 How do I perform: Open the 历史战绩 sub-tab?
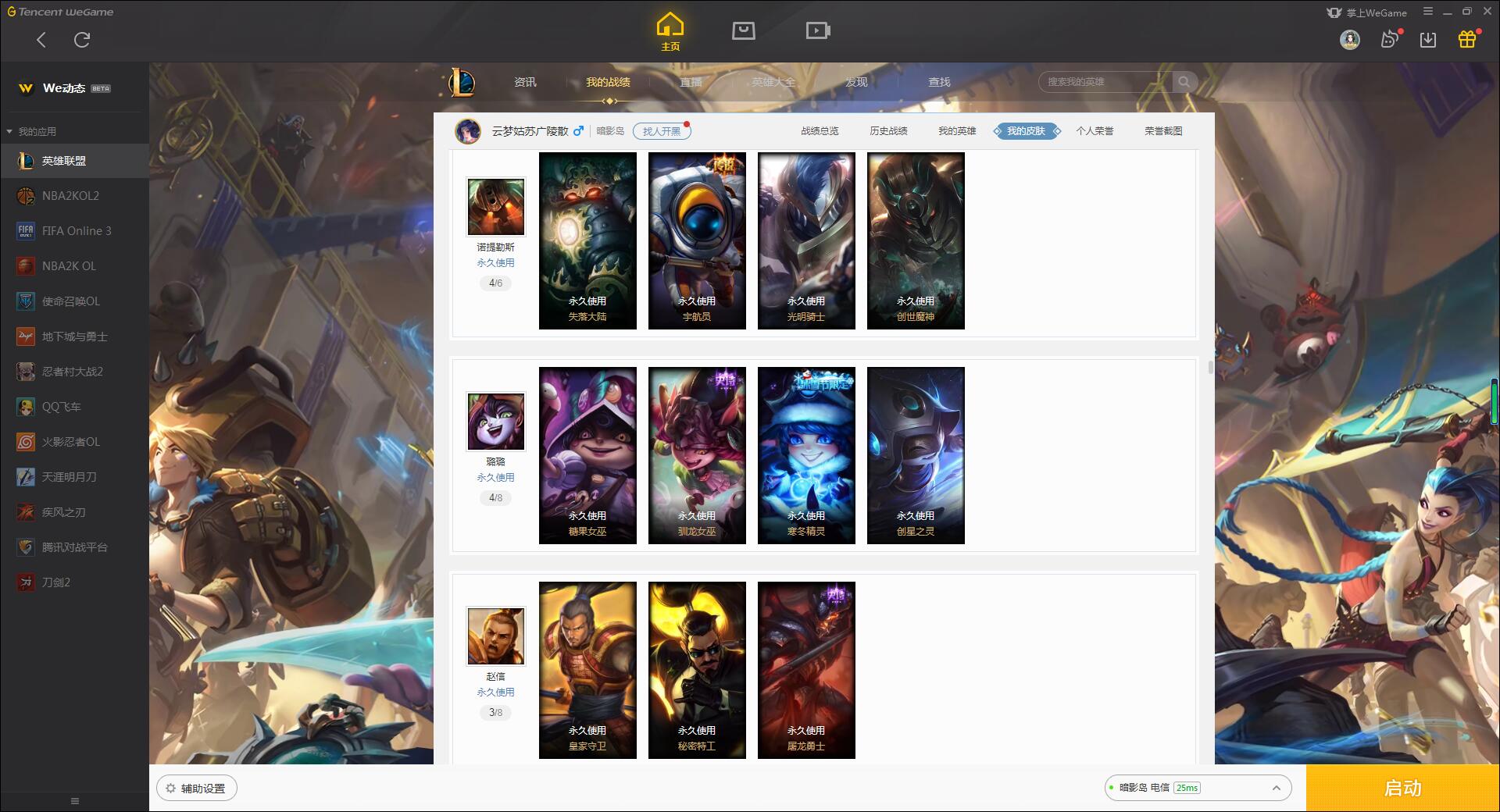pyautogui.click(x=888, y=131)
